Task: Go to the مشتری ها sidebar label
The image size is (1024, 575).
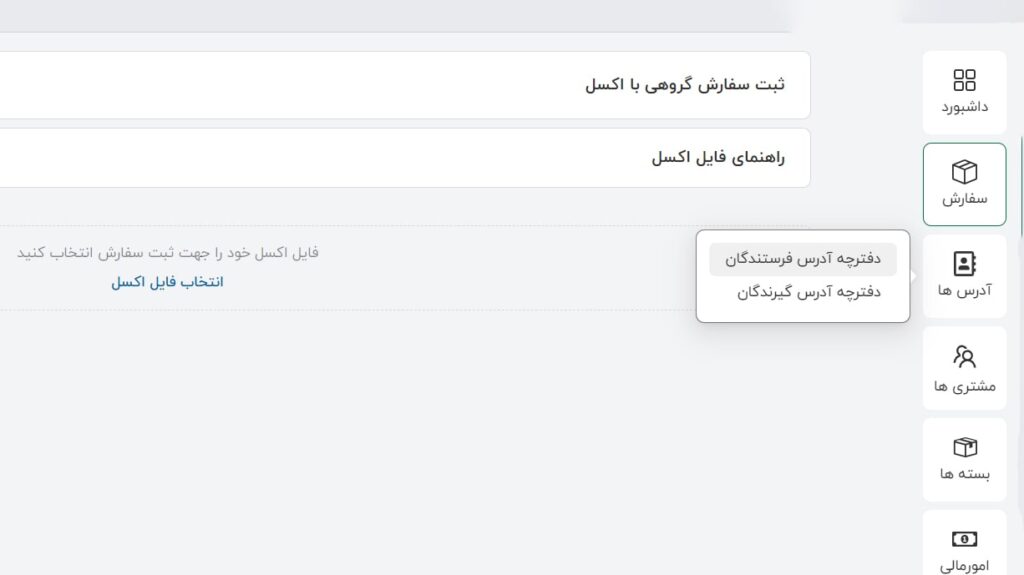Action: (964, 386)
